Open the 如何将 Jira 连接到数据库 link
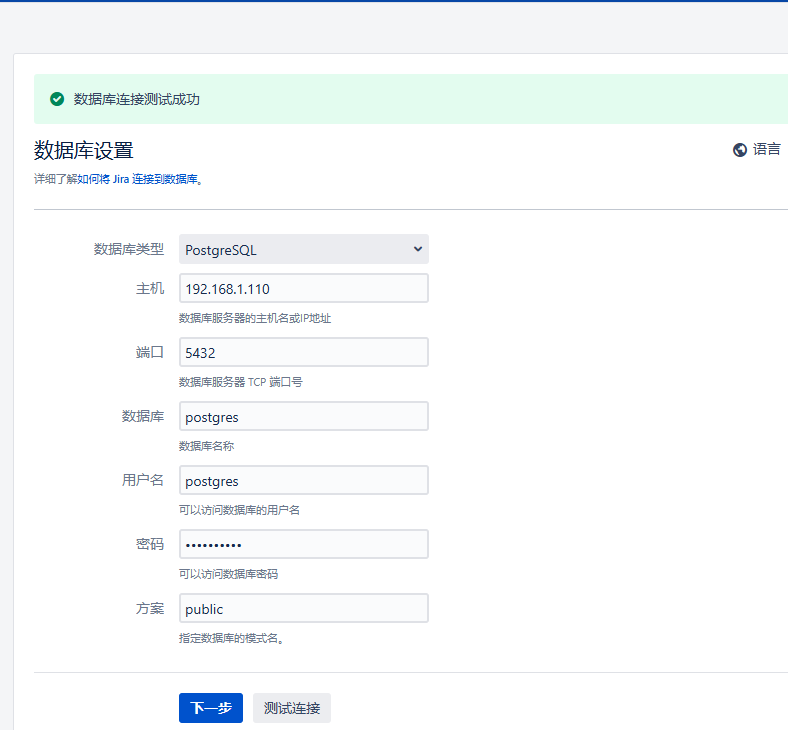 pyautogui.click(x=137, y=179)
